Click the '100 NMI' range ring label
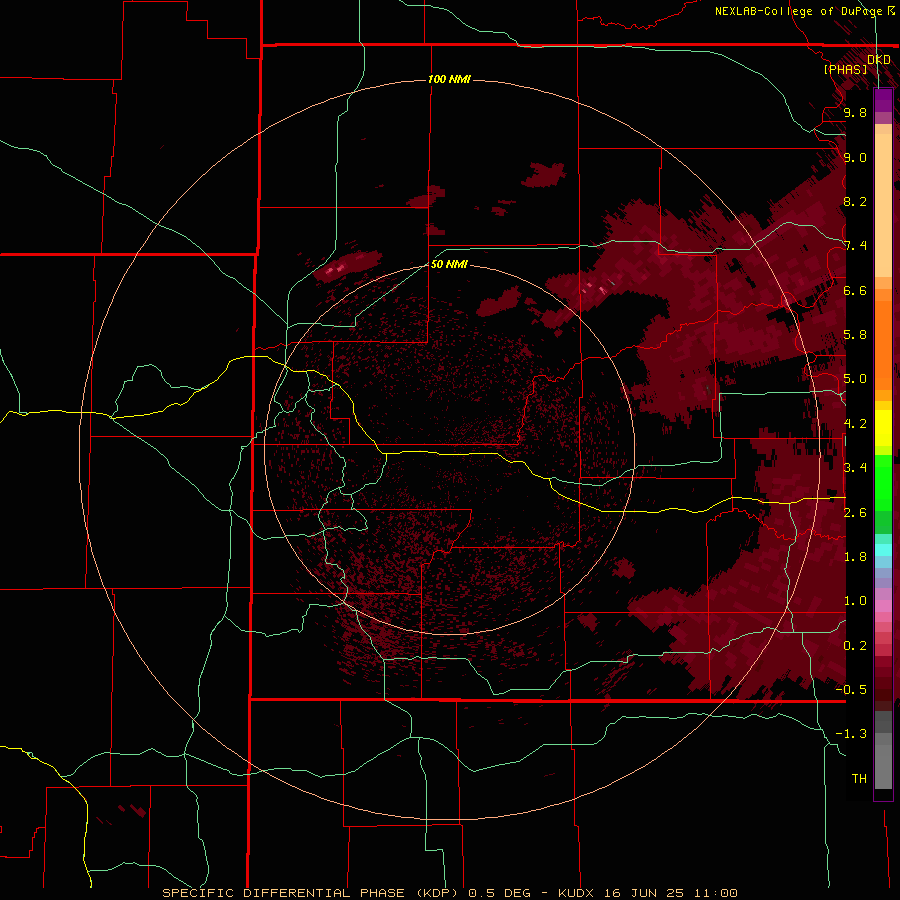This screenshot has width=900, height=900. (449, 79)
